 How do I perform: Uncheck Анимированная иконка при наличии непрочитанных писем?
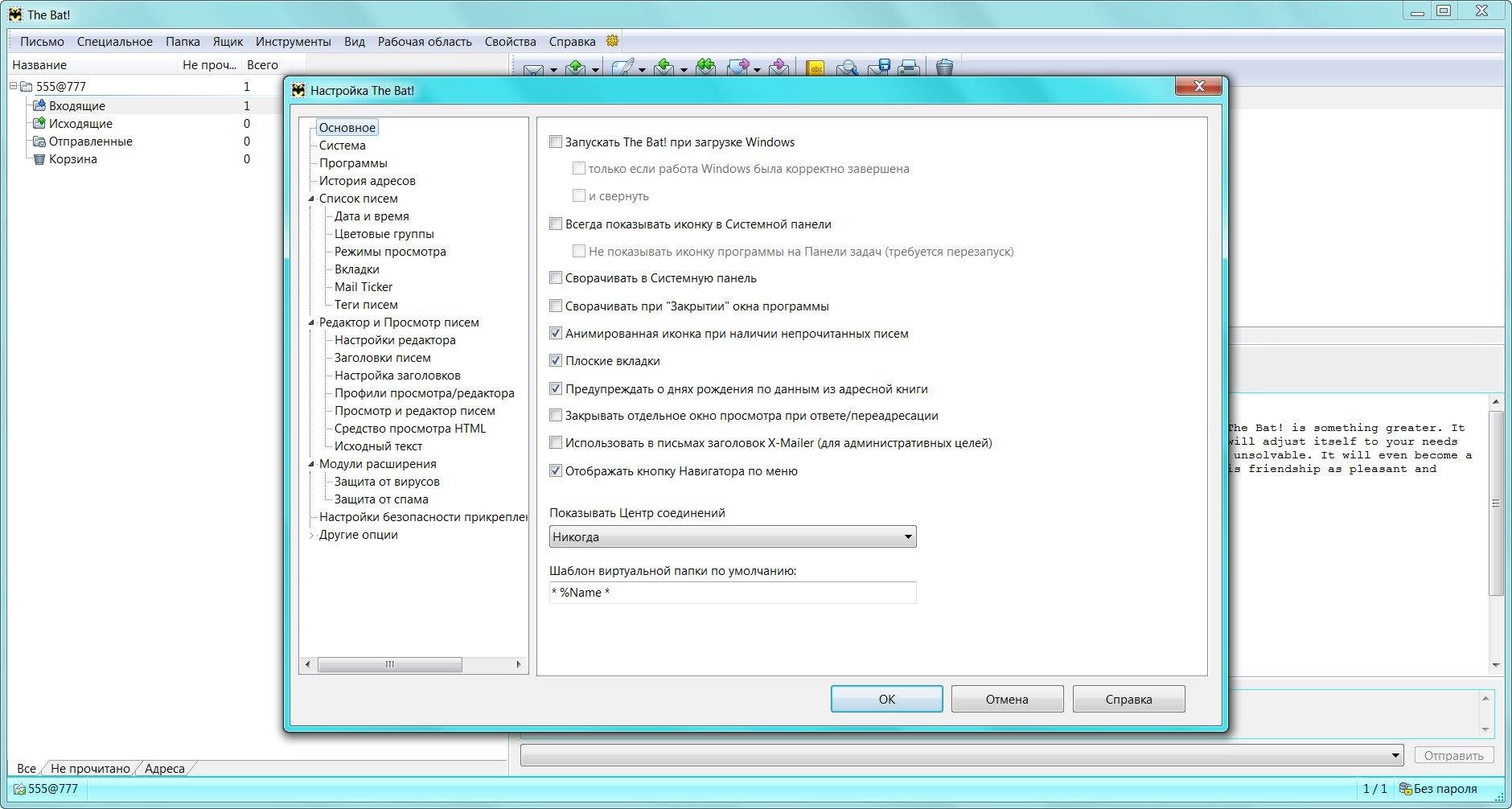556,333
